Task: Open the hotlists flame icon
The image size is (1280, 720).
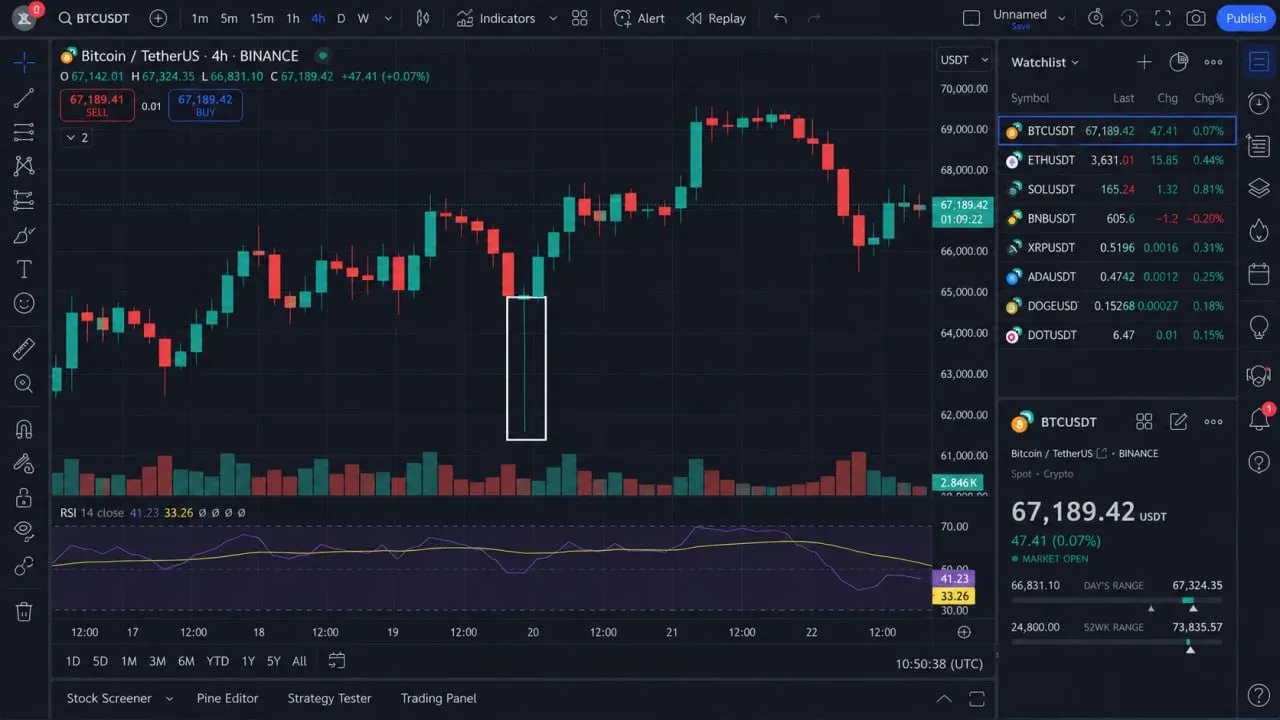Action: point(1259,230)
